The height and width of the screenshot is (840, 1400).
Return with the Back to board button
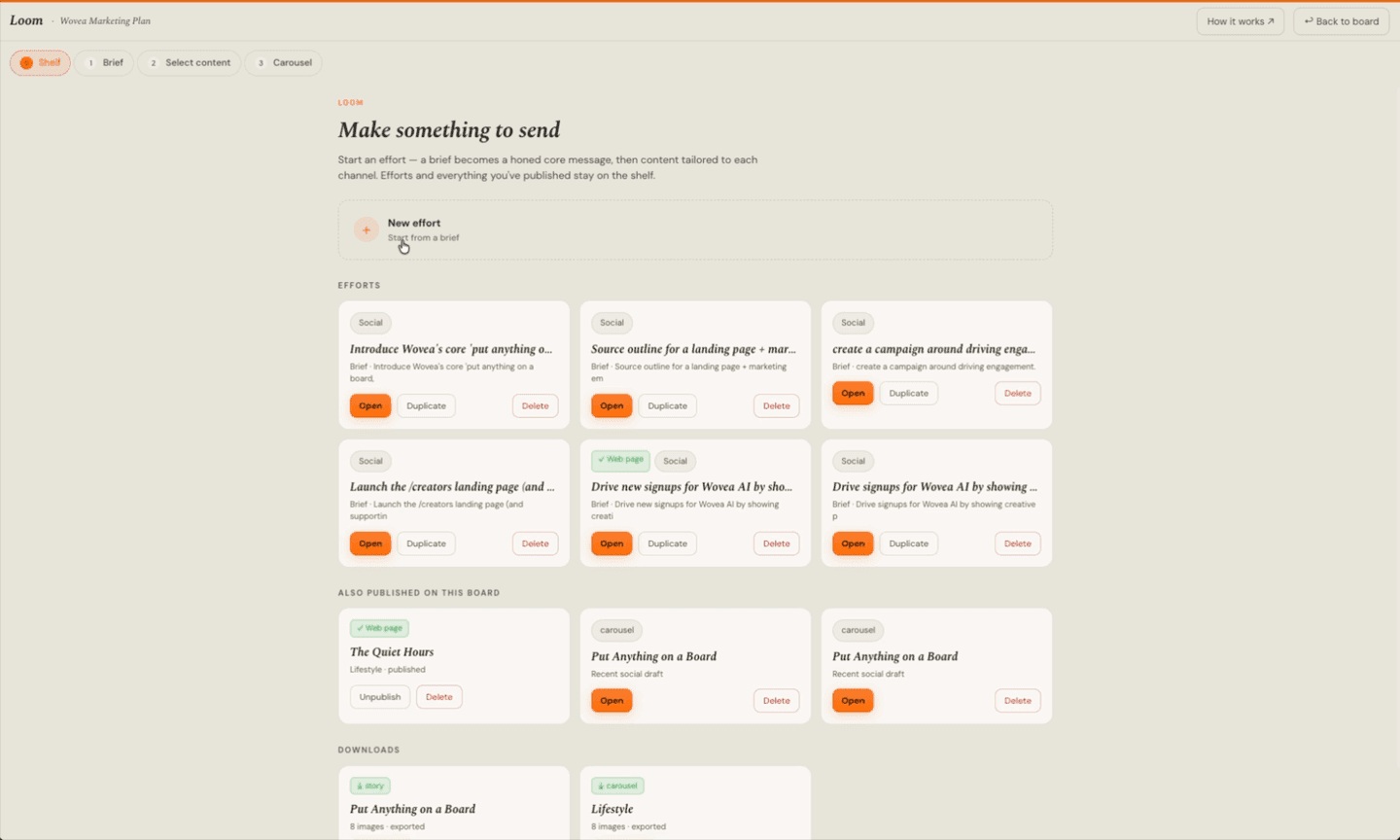pyautogui.click(x=1341, y=21)
